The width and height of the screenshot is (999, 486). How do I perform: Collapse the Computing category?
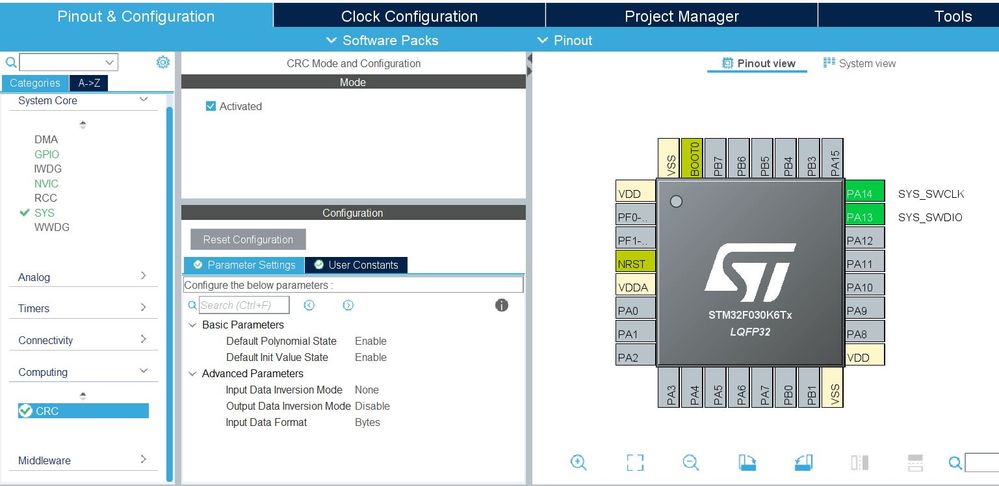(x=143, y=371)
